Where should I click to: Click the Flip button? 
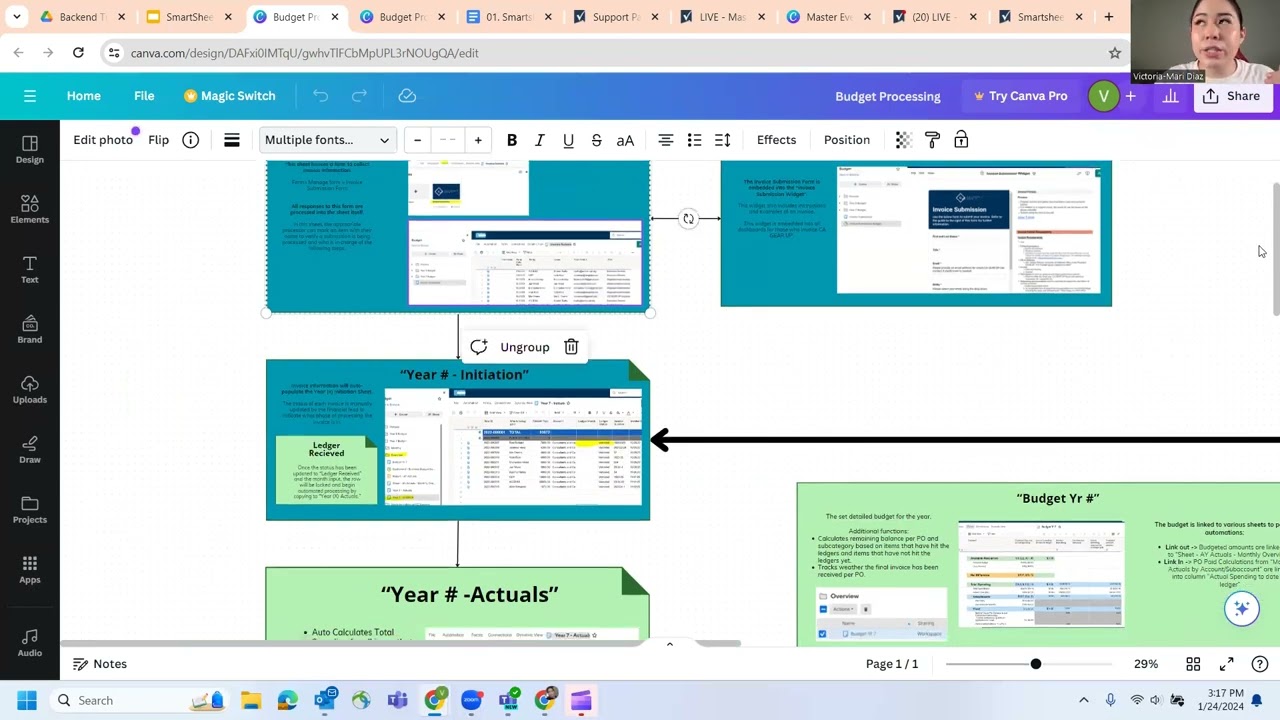158,140
